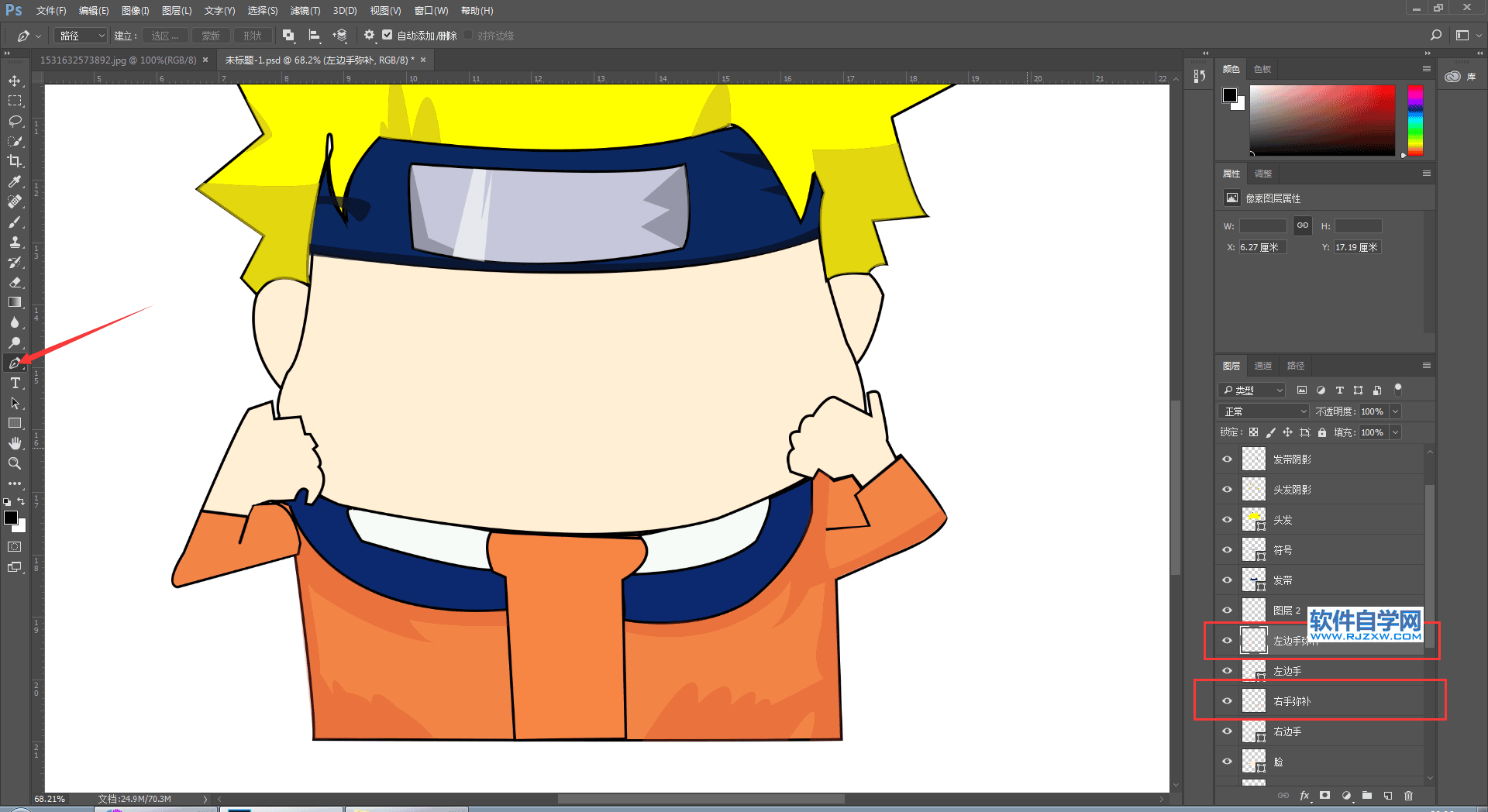The image size is (1488, 812).
Task: Uncheck the 自动添加/删除 checkbox
Action: [387, 35]
